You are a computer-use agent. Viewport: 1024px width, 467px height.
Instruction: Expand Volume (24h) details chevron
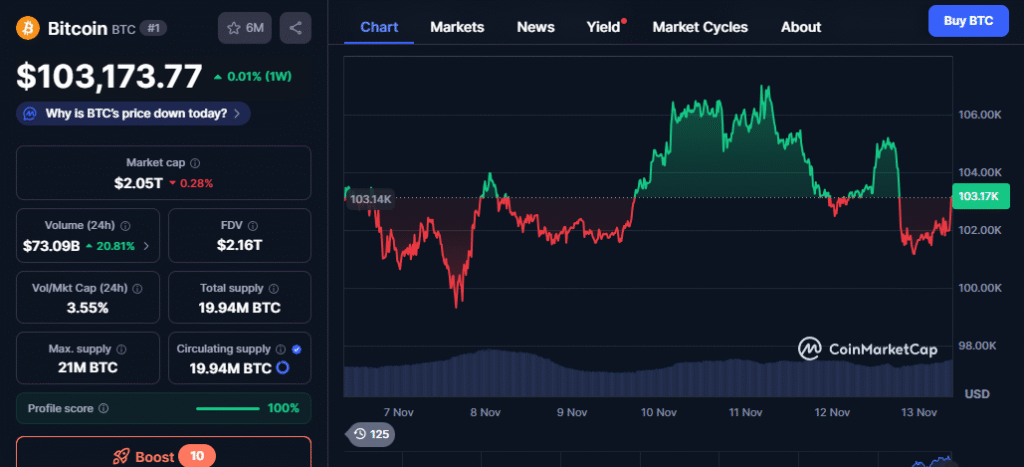pyautogui.click(x=147, y=246)
